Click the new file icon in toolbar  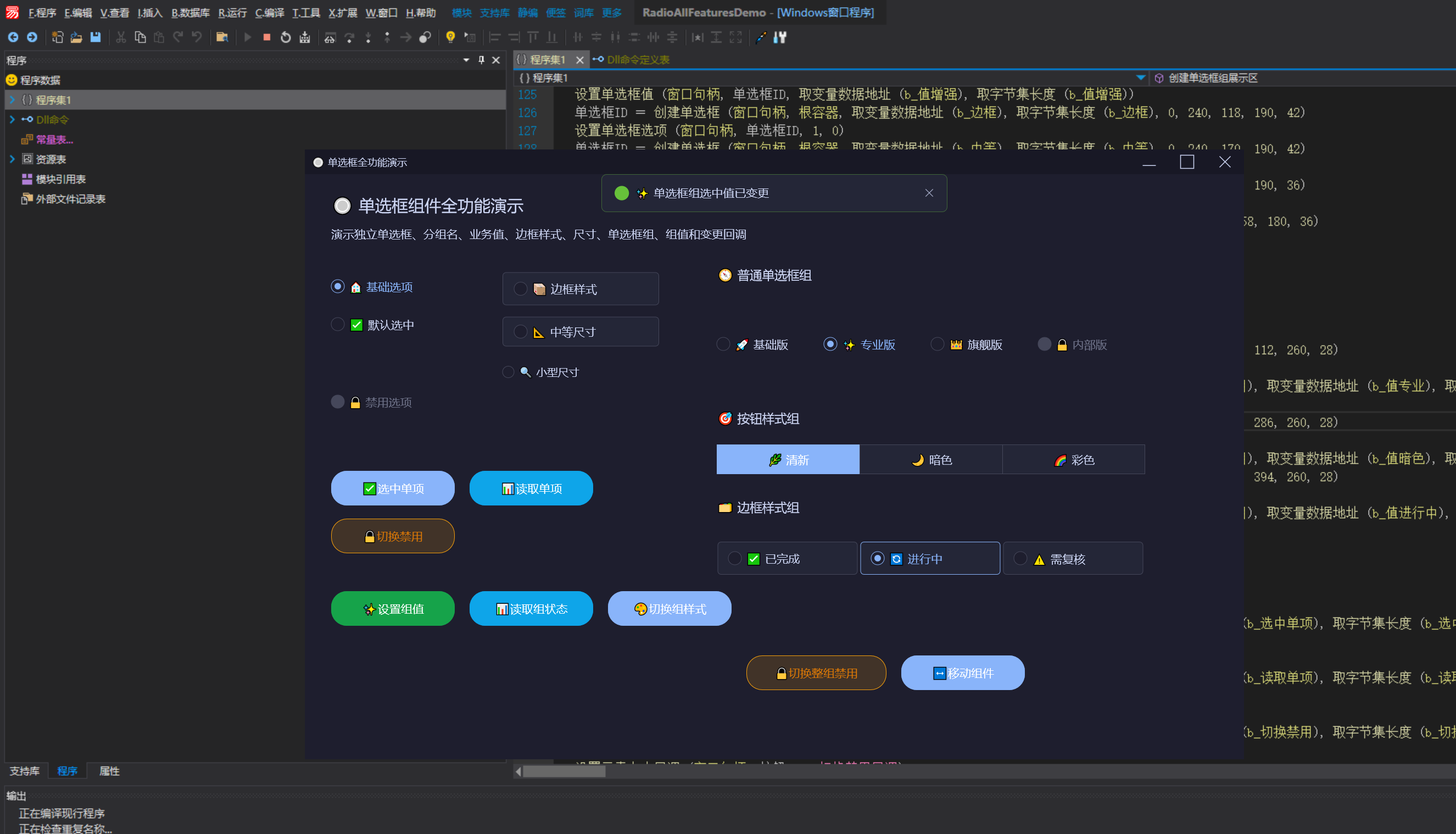coord(57,37)
